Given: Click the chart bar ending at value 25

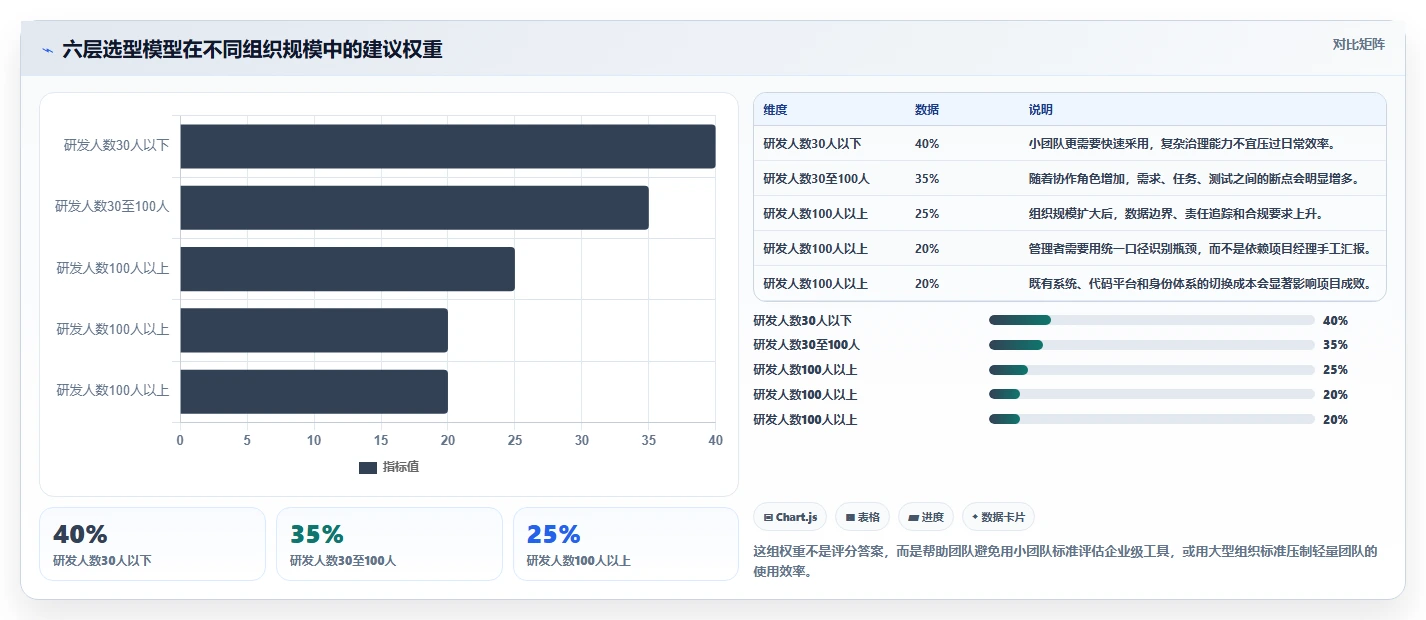Looking at the screenshot, I should (348, 269).
